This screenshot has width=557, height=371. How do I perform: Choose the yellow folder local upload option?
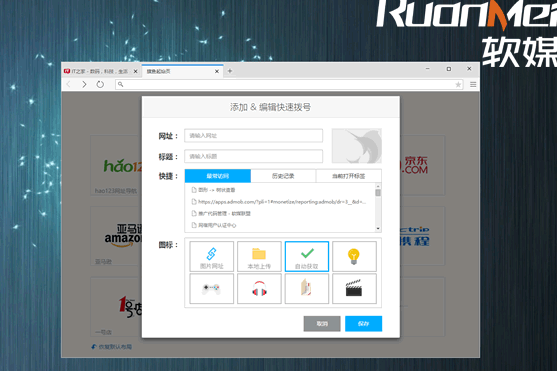point(259,256)
